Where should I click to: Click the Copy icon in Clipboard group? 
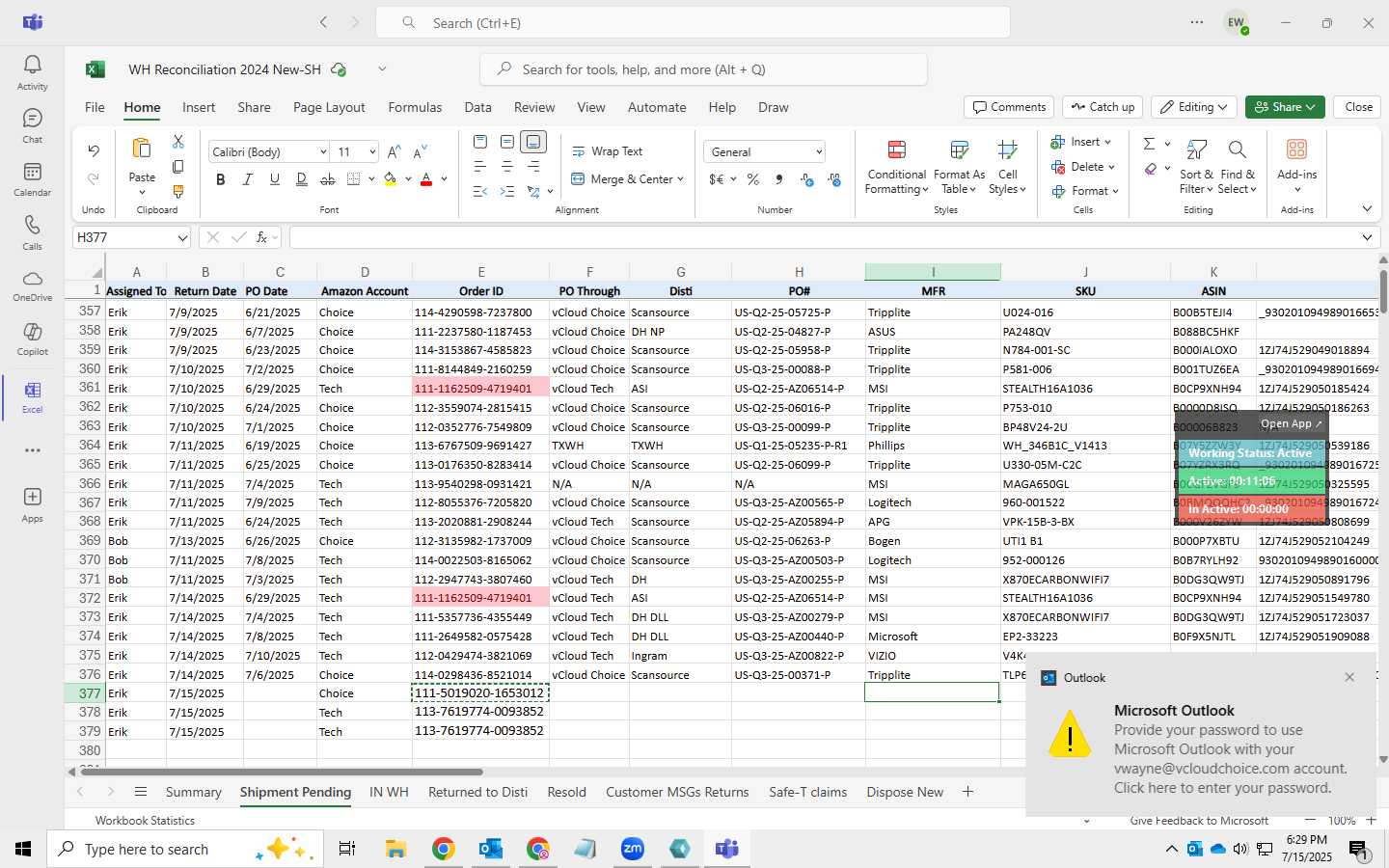(178, 167)
